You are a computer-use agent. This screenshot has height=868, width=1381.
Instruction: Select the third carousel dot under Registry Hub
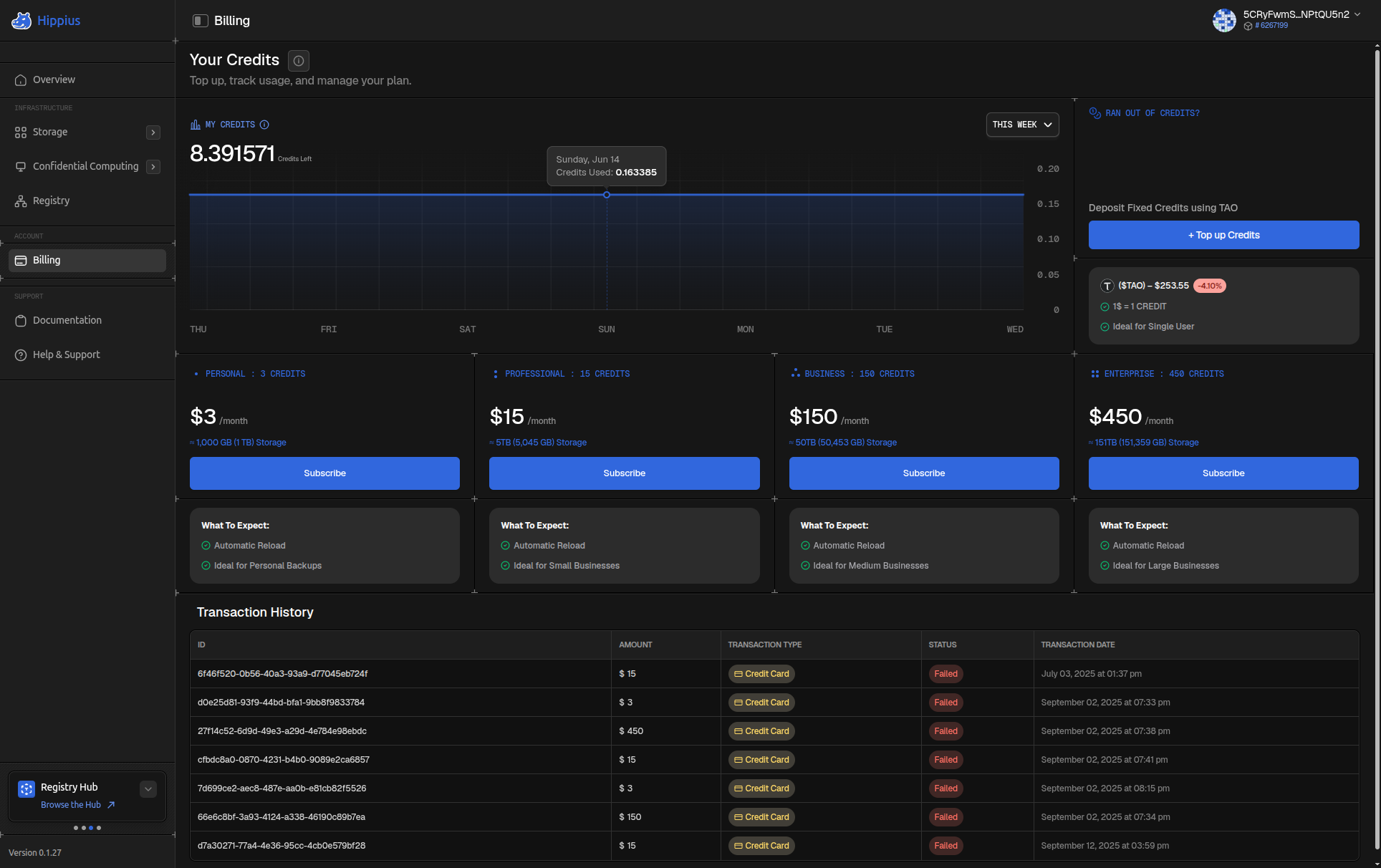click(91, 828)
